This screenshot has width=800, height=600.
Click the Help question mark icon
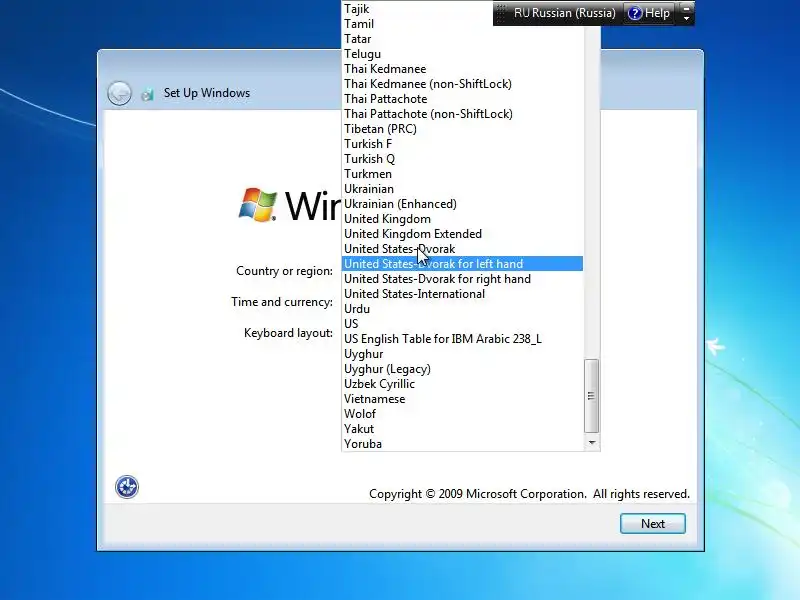pyautogui.click(x=635, y=13)
